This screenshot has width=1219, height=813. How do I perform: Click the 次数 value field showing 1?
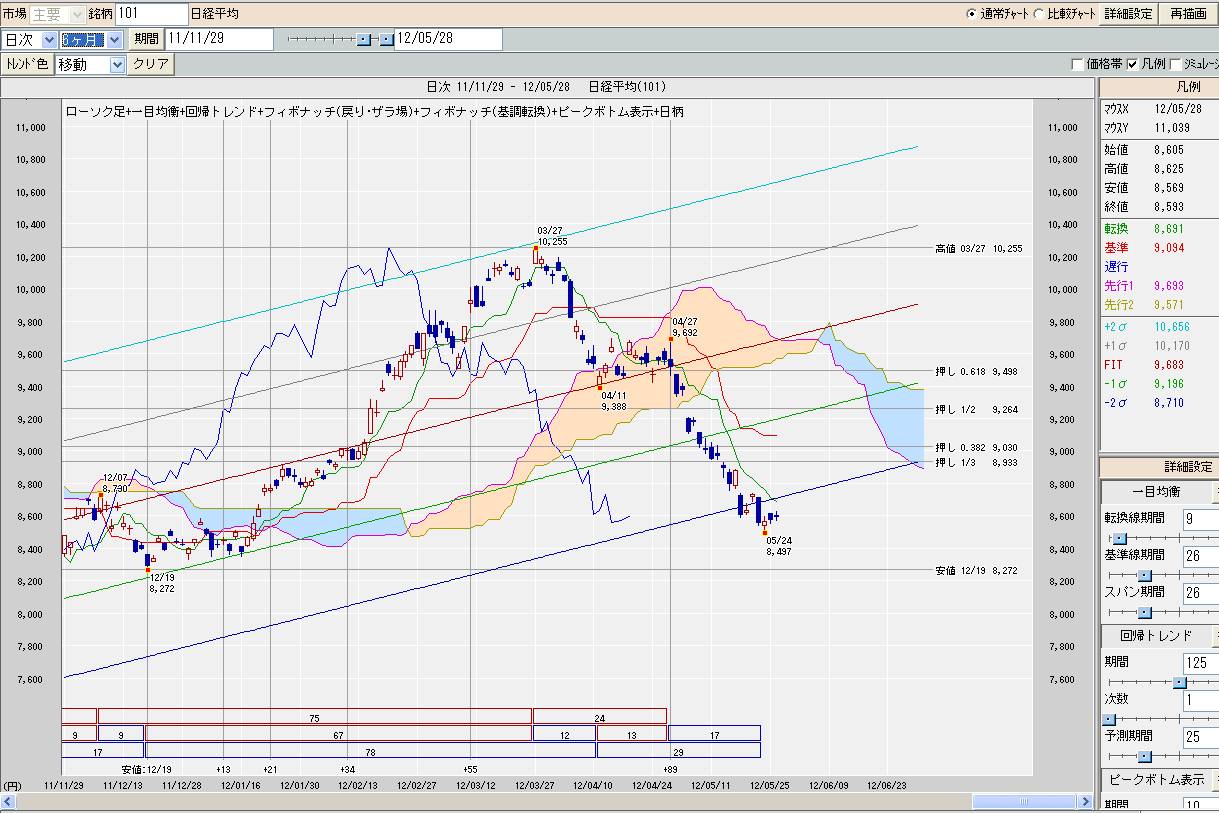[1200, 699]
